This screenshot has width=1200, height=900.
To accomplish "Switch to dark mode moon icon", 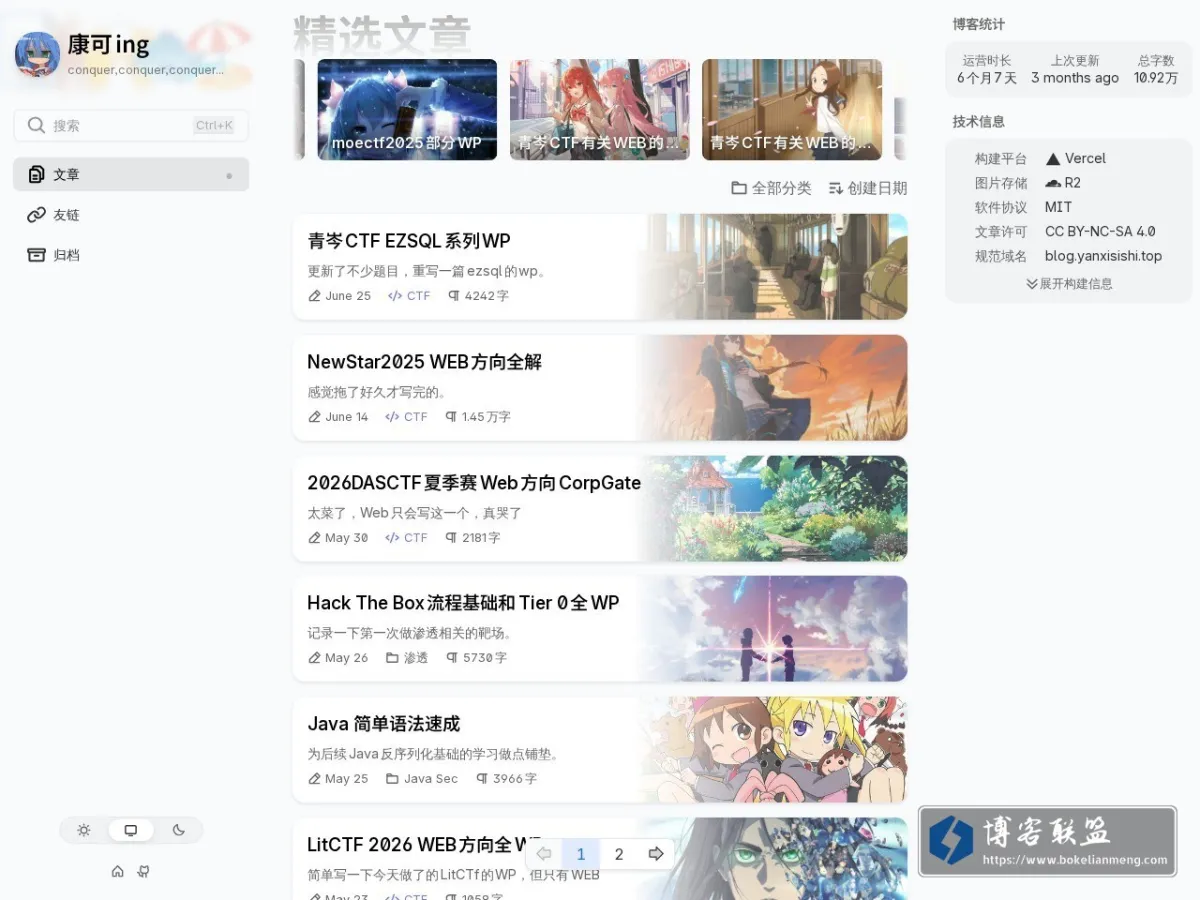I will tap(179, 830).
